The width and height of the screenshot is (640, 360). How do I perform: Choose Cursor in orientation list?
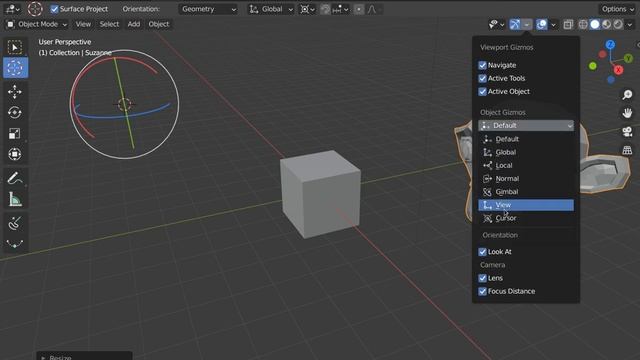tap(526, 218)
